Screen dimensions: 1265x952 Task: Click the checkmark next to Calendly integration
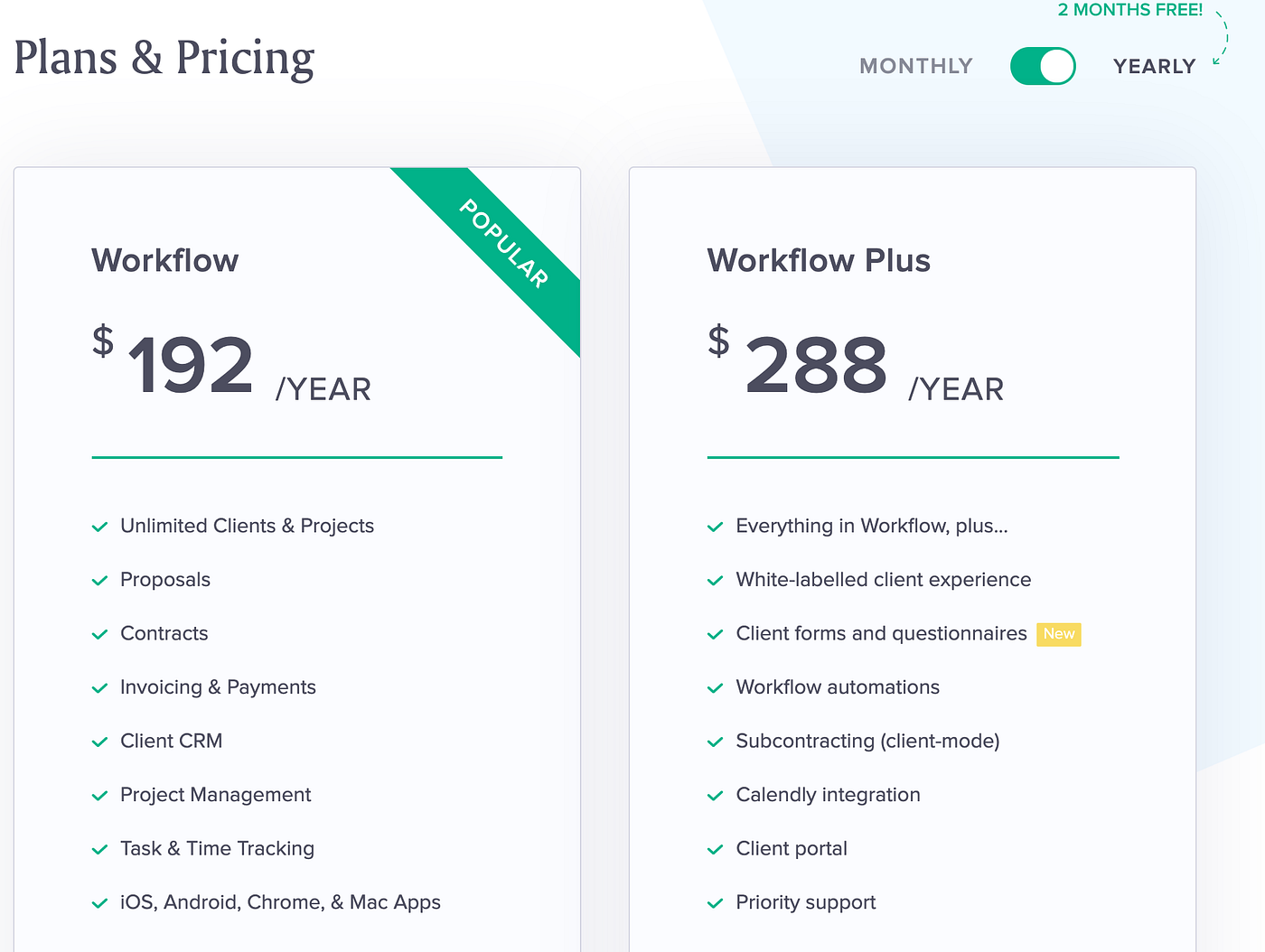point(716,796)
